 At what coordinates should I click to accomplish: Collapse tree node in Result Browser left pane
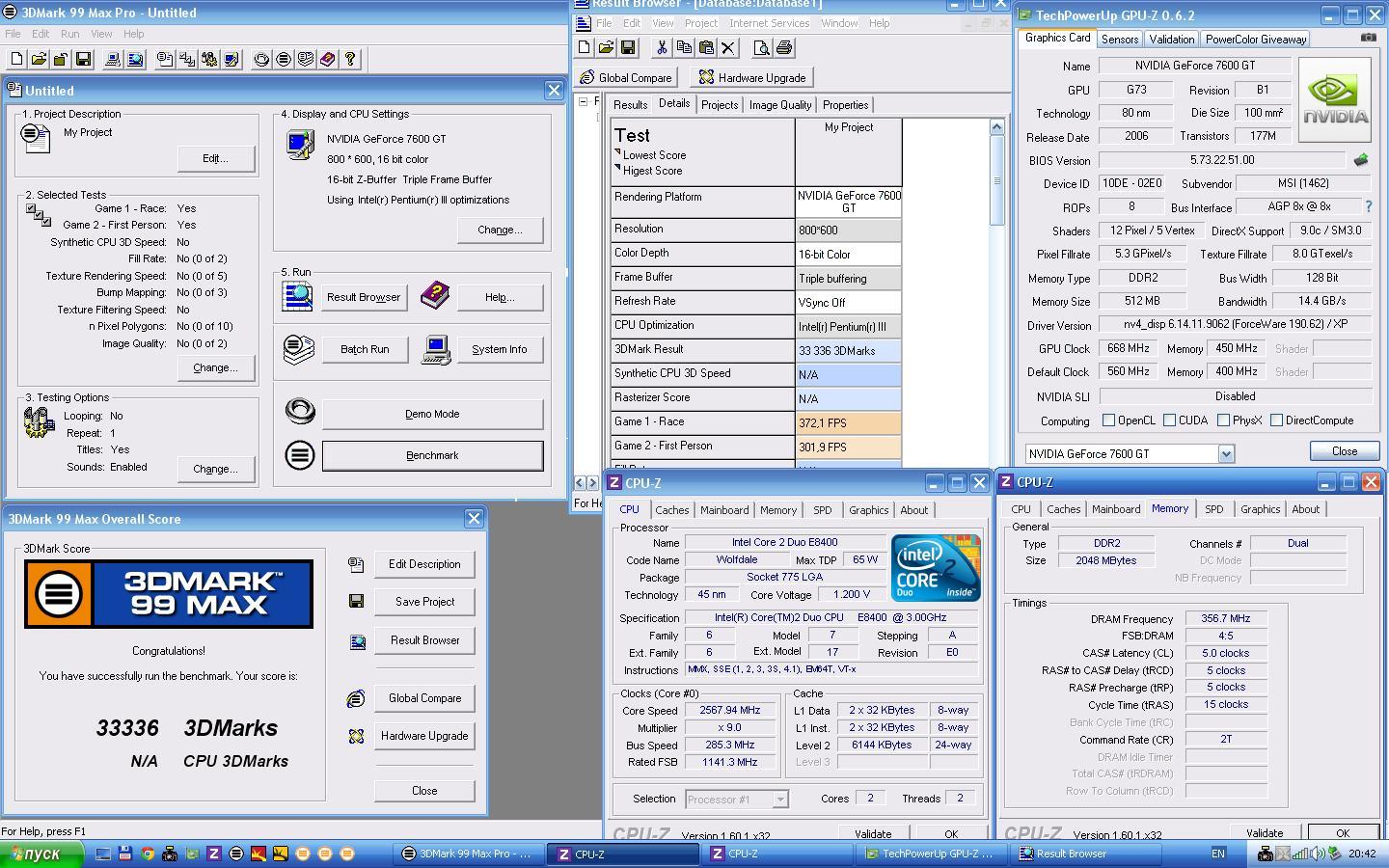point(583,101)
